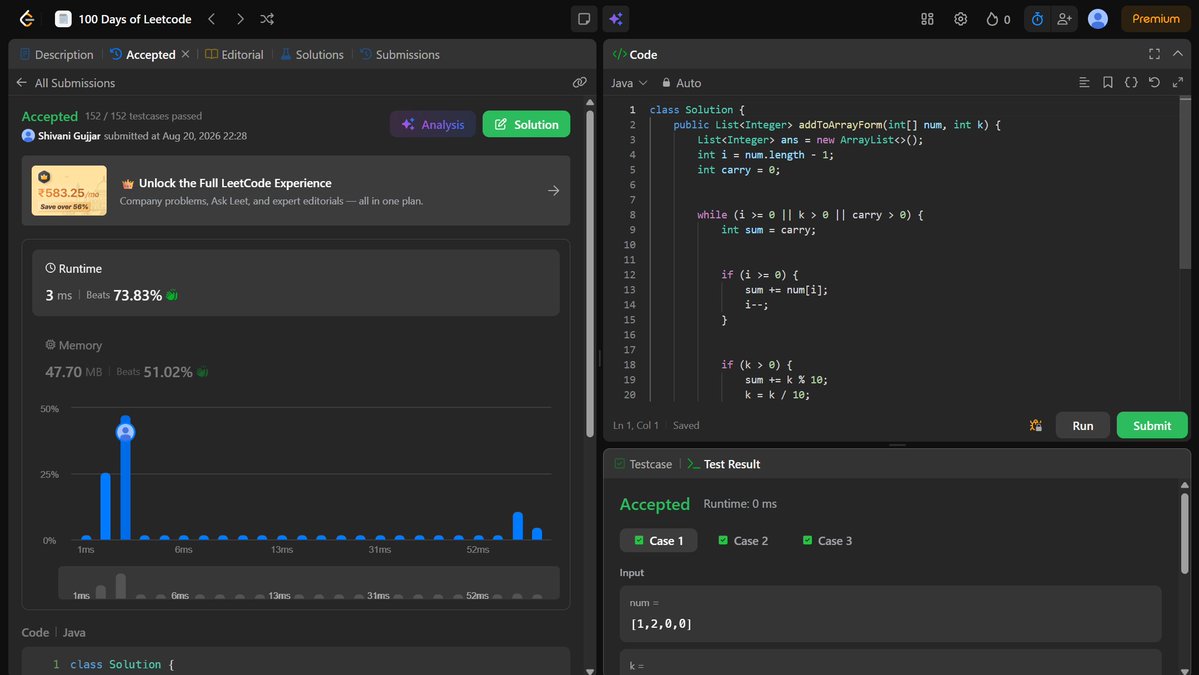
Task: Open settings gear icon
Action: (960, 19)
